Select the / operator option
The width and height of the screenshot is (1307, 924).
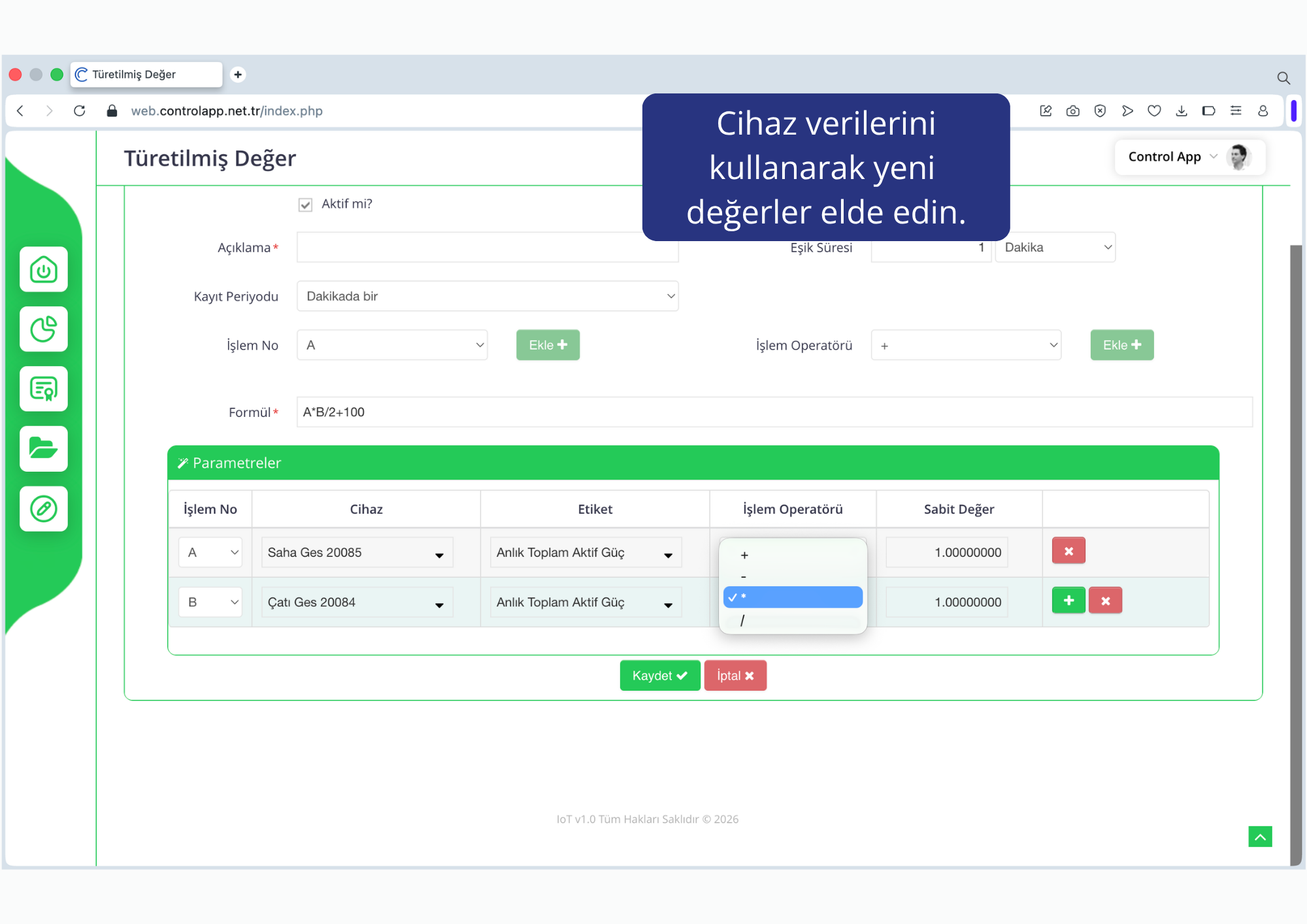[793, 620]
